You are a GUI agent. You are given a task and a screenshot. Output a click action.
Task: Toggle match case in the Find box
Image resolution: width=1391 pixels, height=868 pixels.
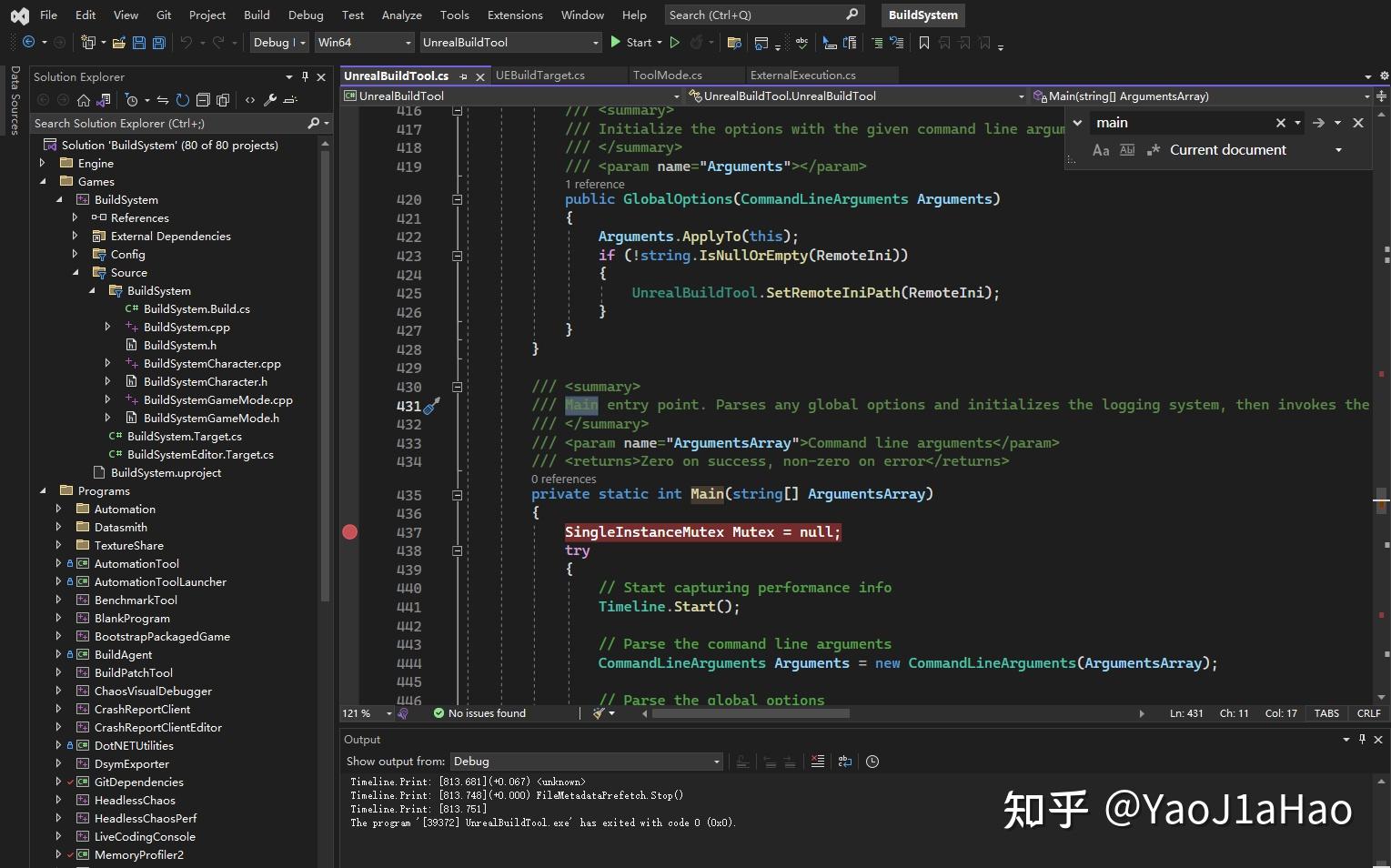[x=1102, y=150]
